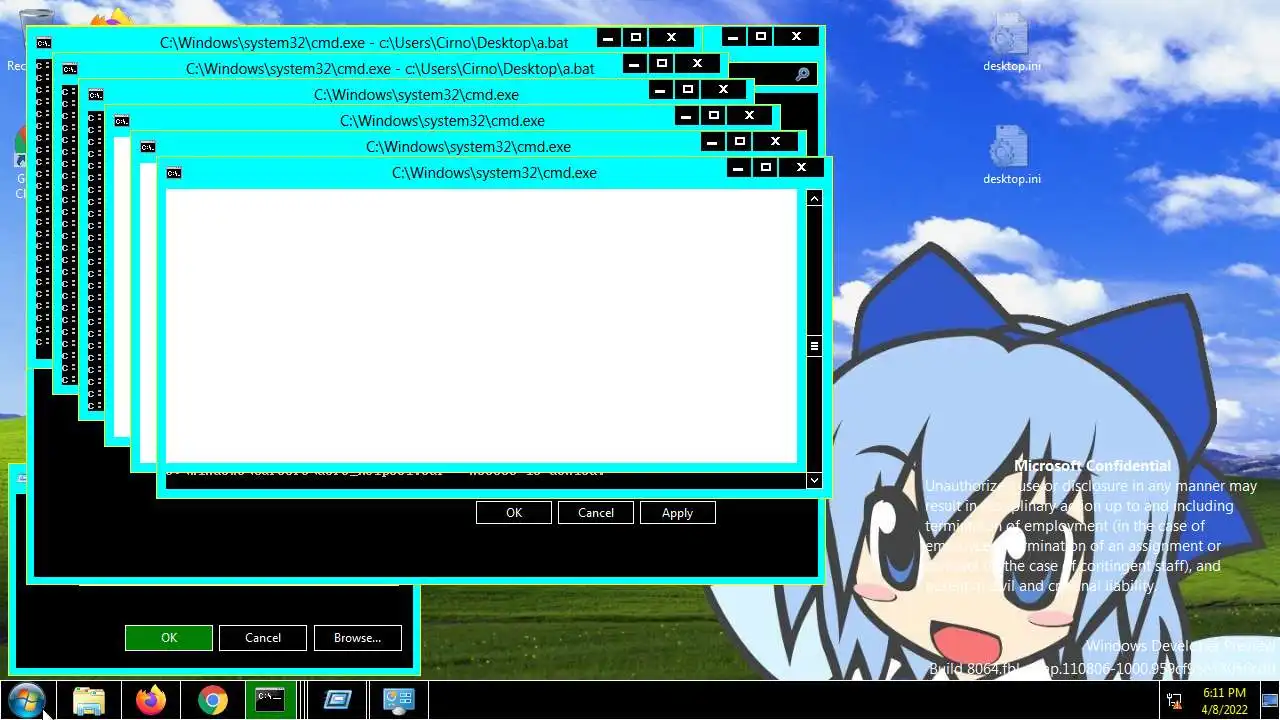The width and height of the screenshot is (1280, 720).
Task: Maximize the background window with the search box
Action: pos(761,37)
